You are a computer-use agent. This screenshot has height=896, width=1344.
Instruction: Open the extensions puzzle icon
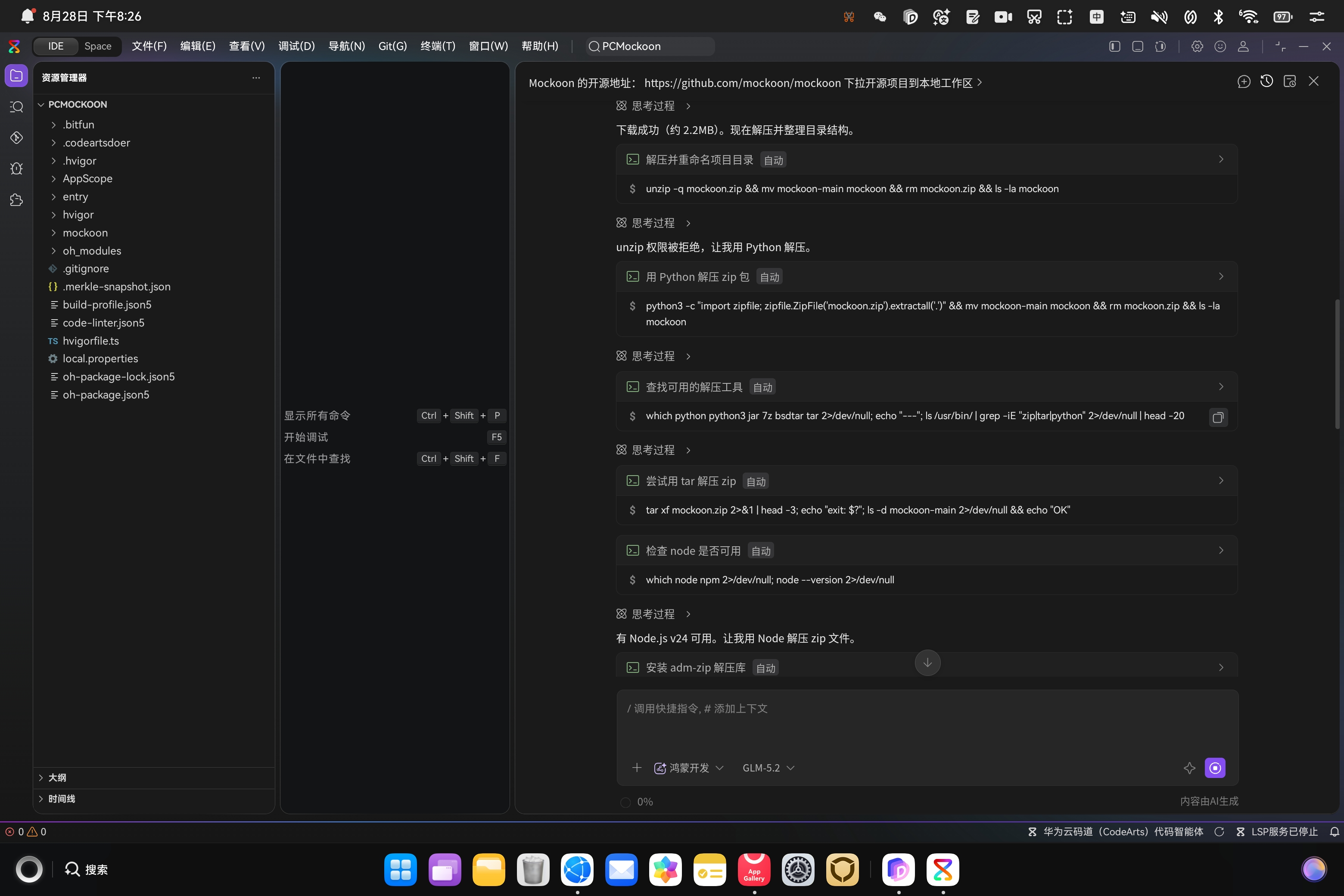coord(16,199)
